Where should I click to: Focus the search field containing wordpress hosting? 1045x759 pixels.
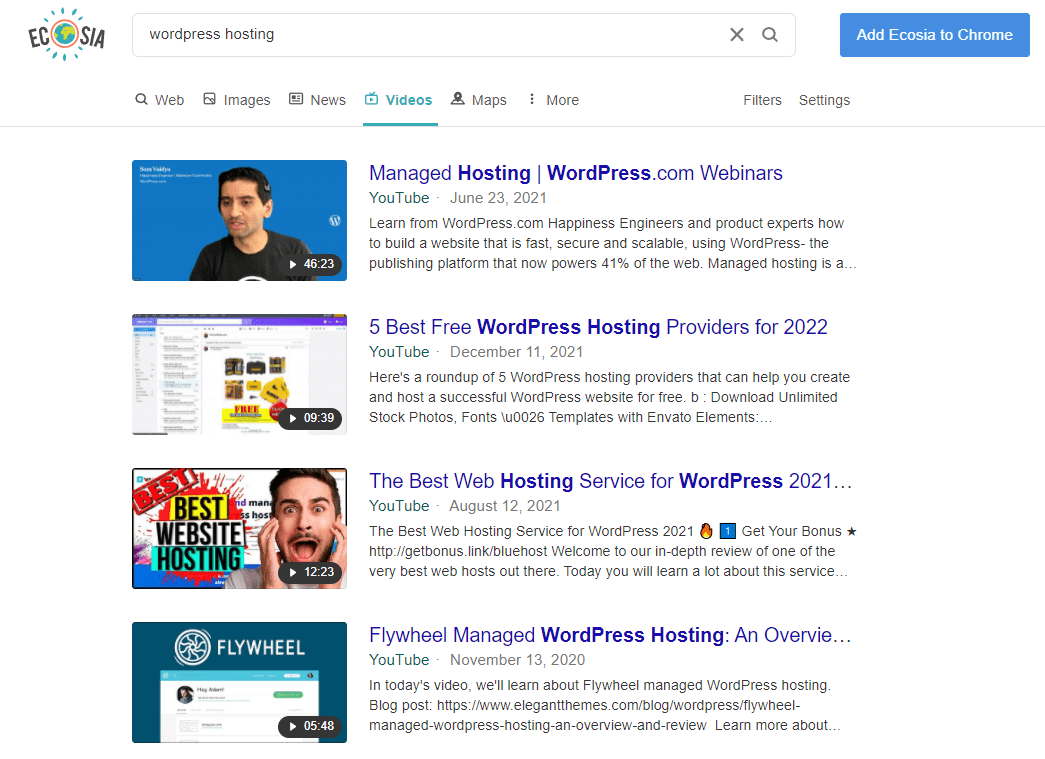pyautogui.click(x=430, y=35)
